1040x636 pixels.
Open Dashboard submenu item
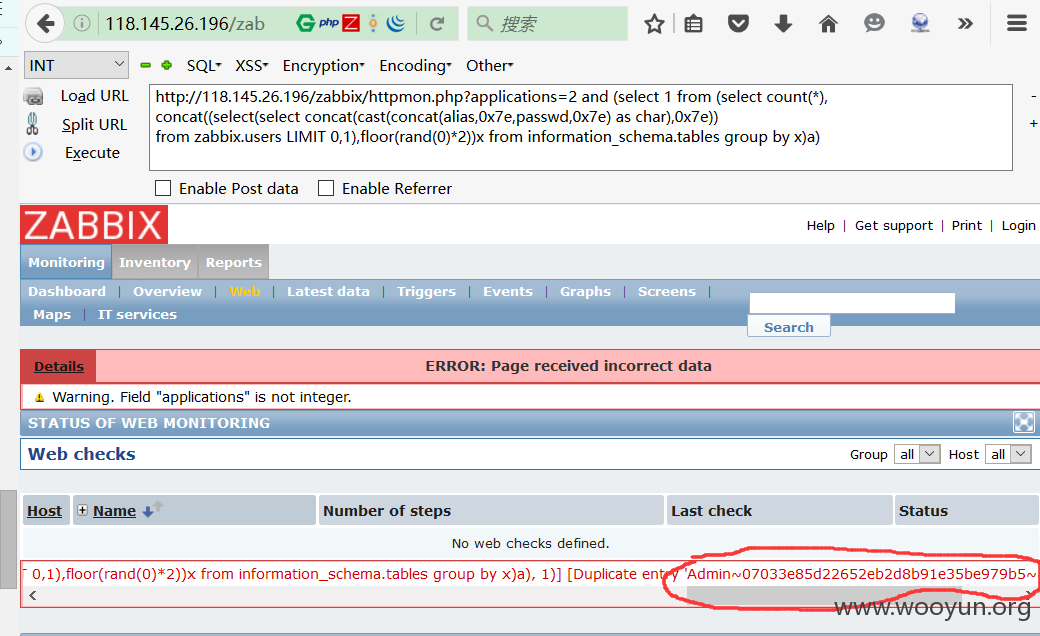coord(67,291)
